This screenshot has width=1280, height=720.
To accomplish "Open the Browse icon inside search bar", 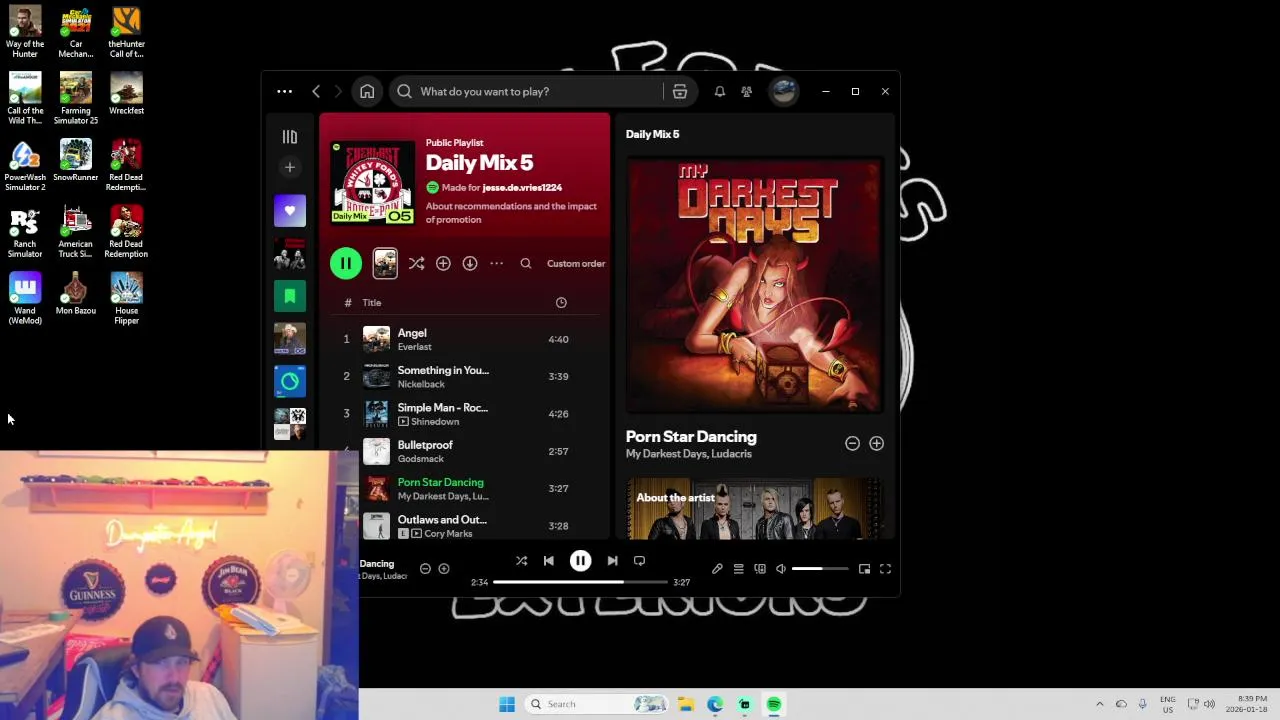I will [x=680, y=91].
